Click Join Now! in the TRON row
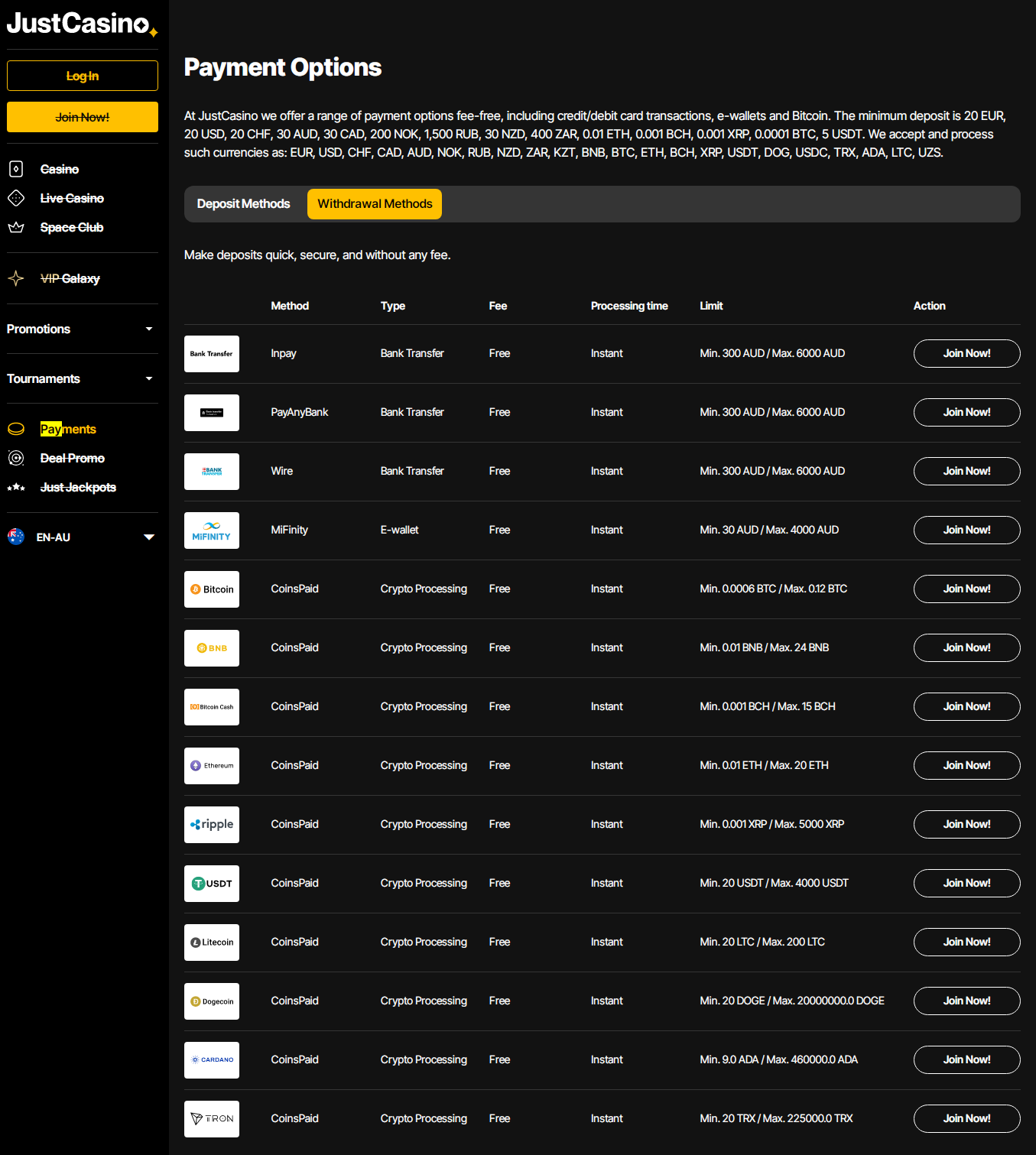 [x=966, y=1118]
